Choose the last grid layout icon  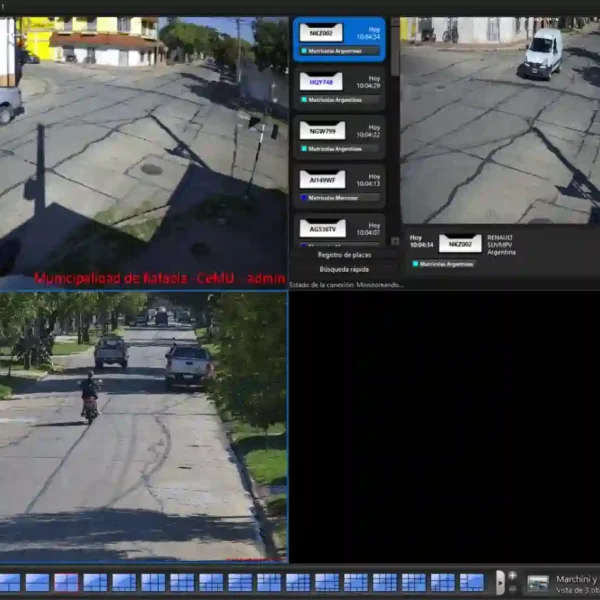coord(472,582)
